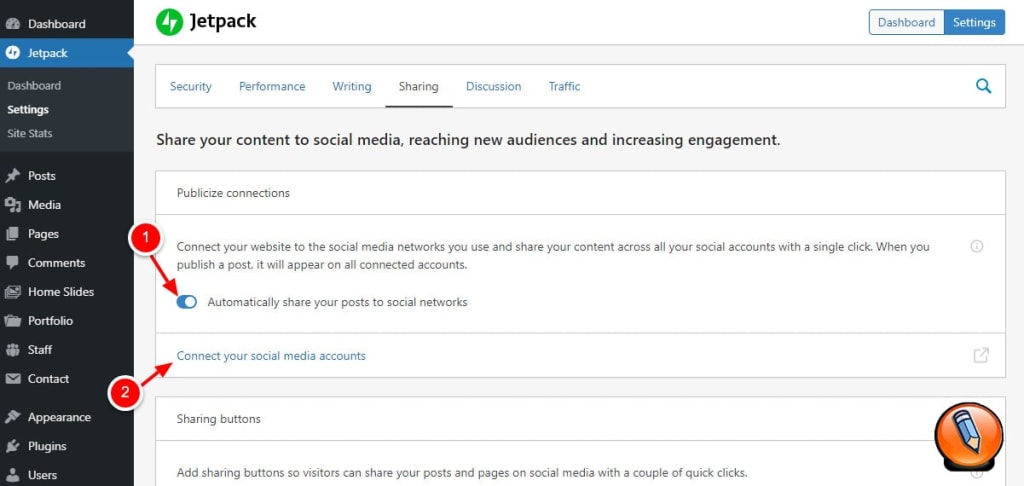Click the Media library icon
Viewport: 1024px width, 486px height.
12,205
